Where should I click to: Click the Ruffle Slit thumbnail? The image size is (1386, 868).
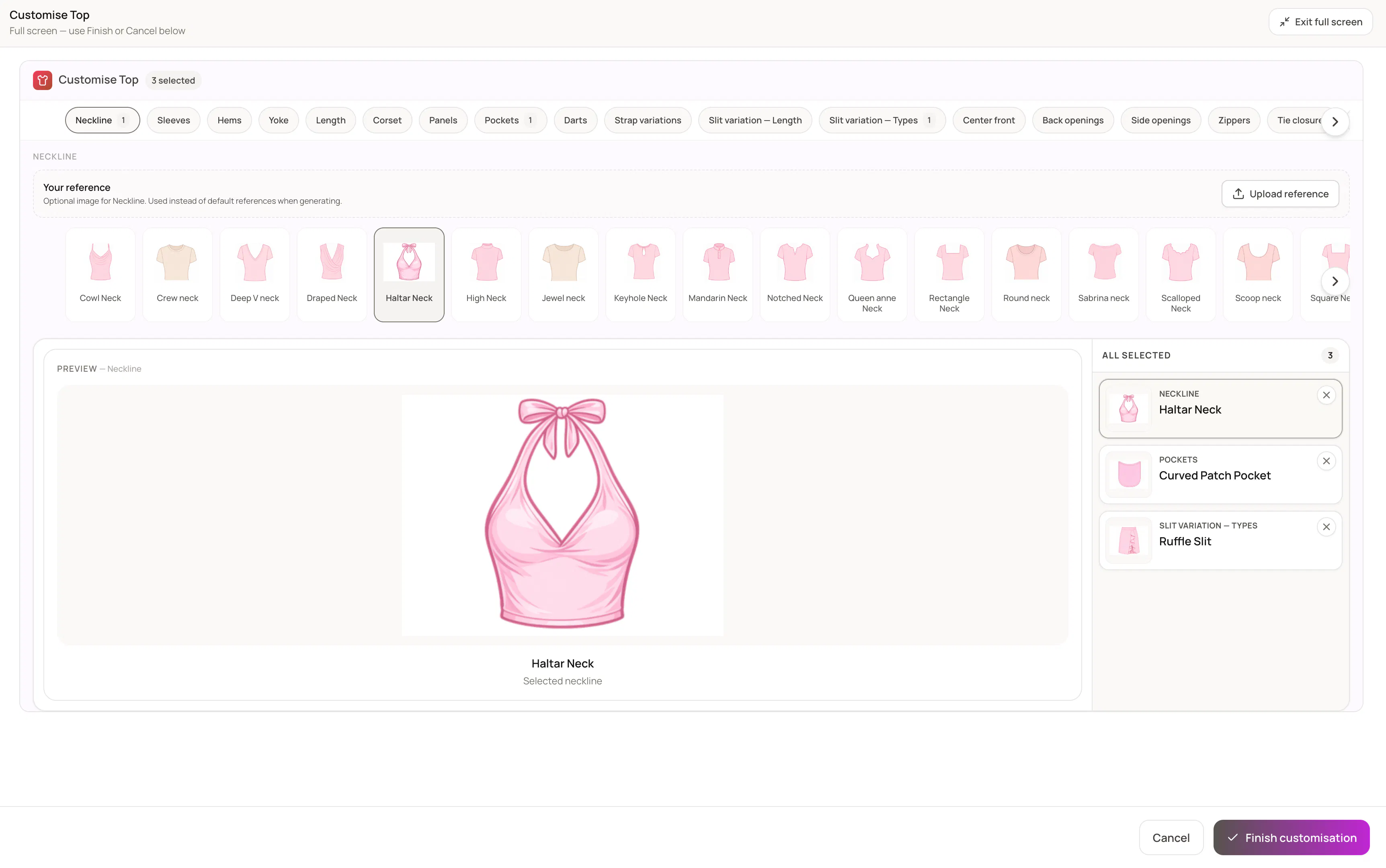(1129, 541)
